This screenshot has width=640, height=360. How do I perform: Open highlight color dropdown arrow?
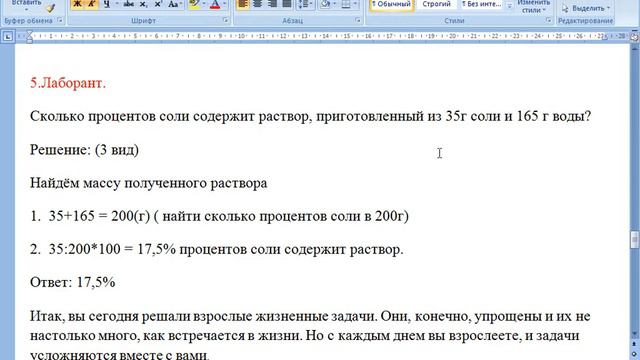[204, 4]
